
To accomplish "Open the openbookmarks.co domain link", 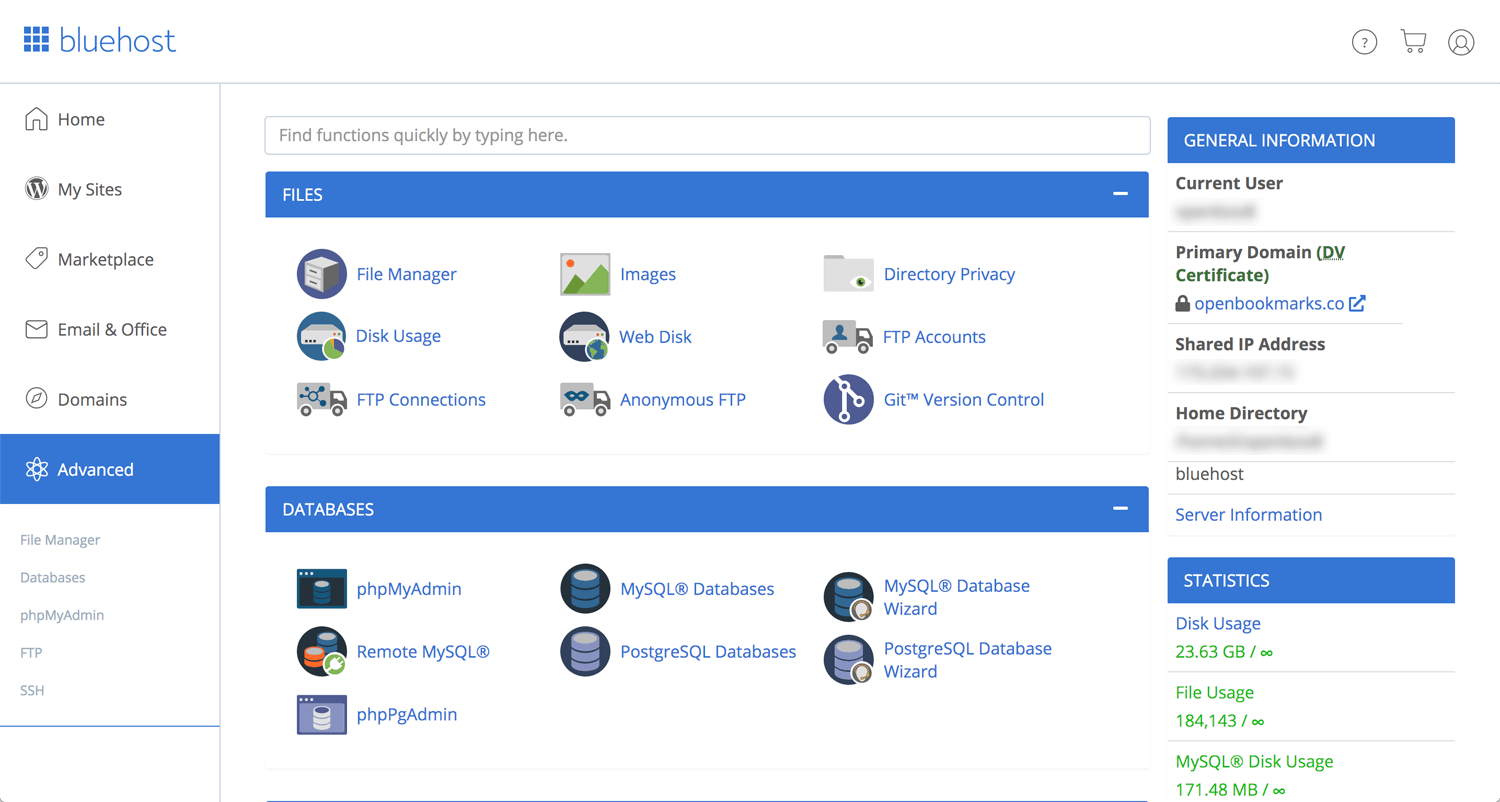I will pyautogui.click(x=1269, y=303).
